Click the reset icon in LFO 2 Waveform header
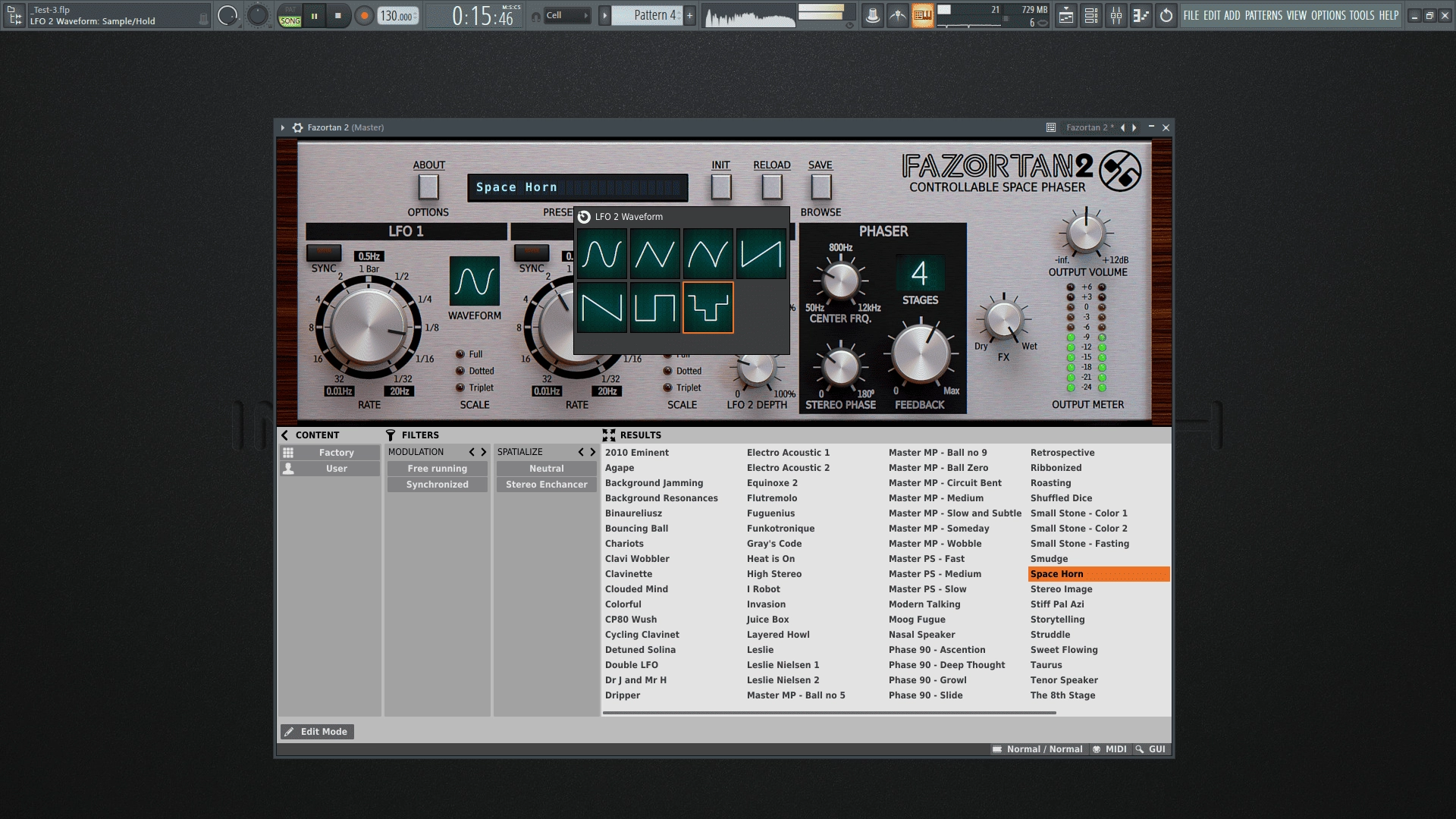 584,217
